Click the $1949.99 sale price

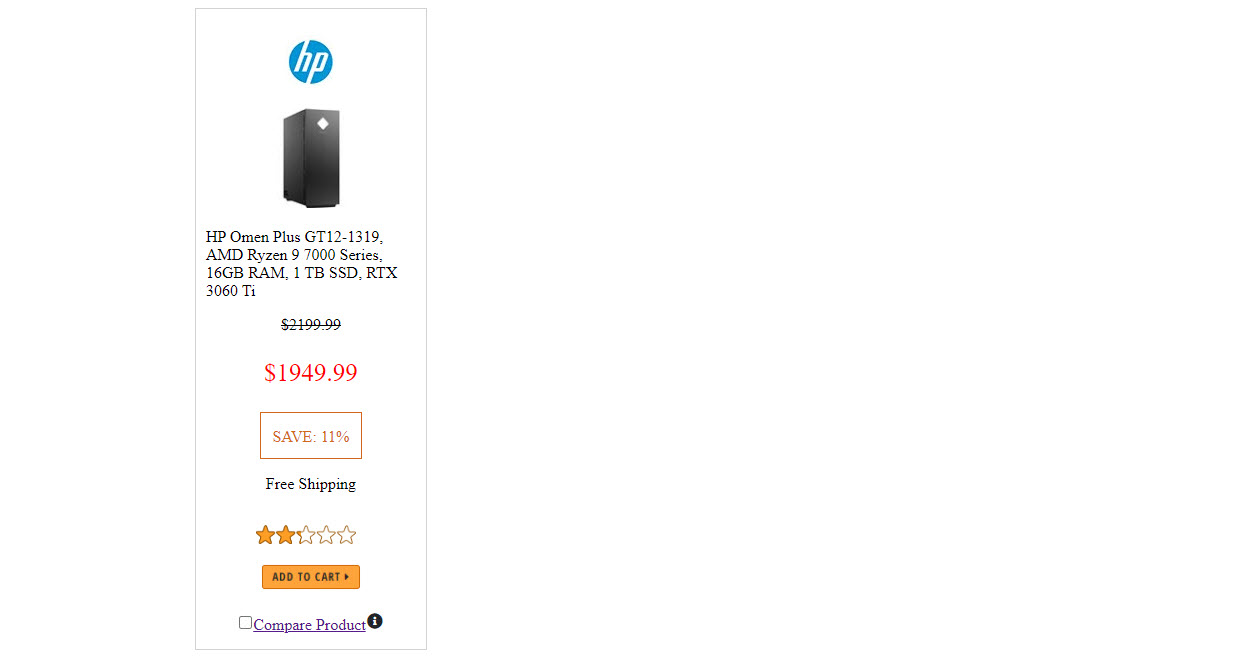pyautogui.click(x=310, y=373)
